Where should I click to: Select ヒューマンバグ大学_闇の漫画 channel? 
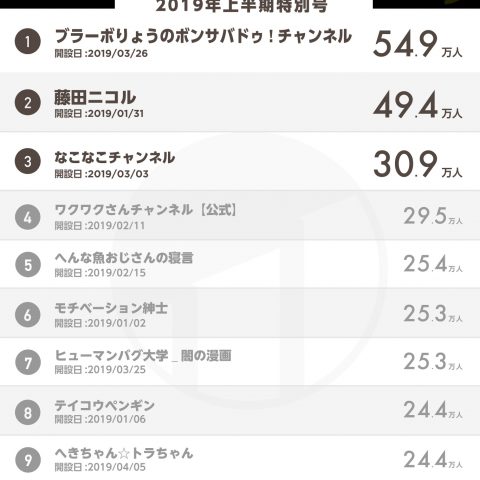click(x=143, y=355)
